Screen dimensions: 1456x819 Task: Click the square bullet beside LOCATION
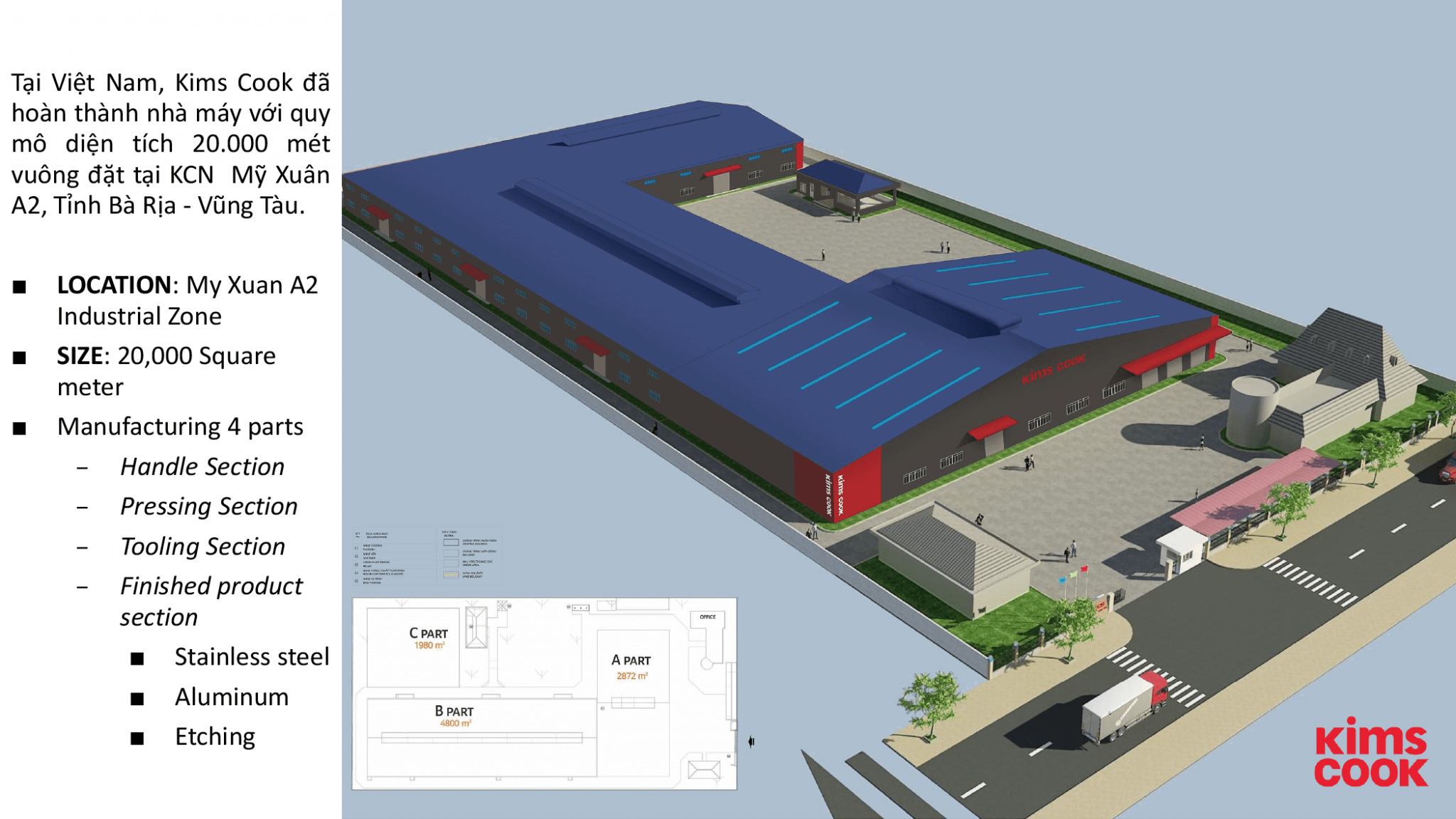pyautogui.click(x=20, y=287)
